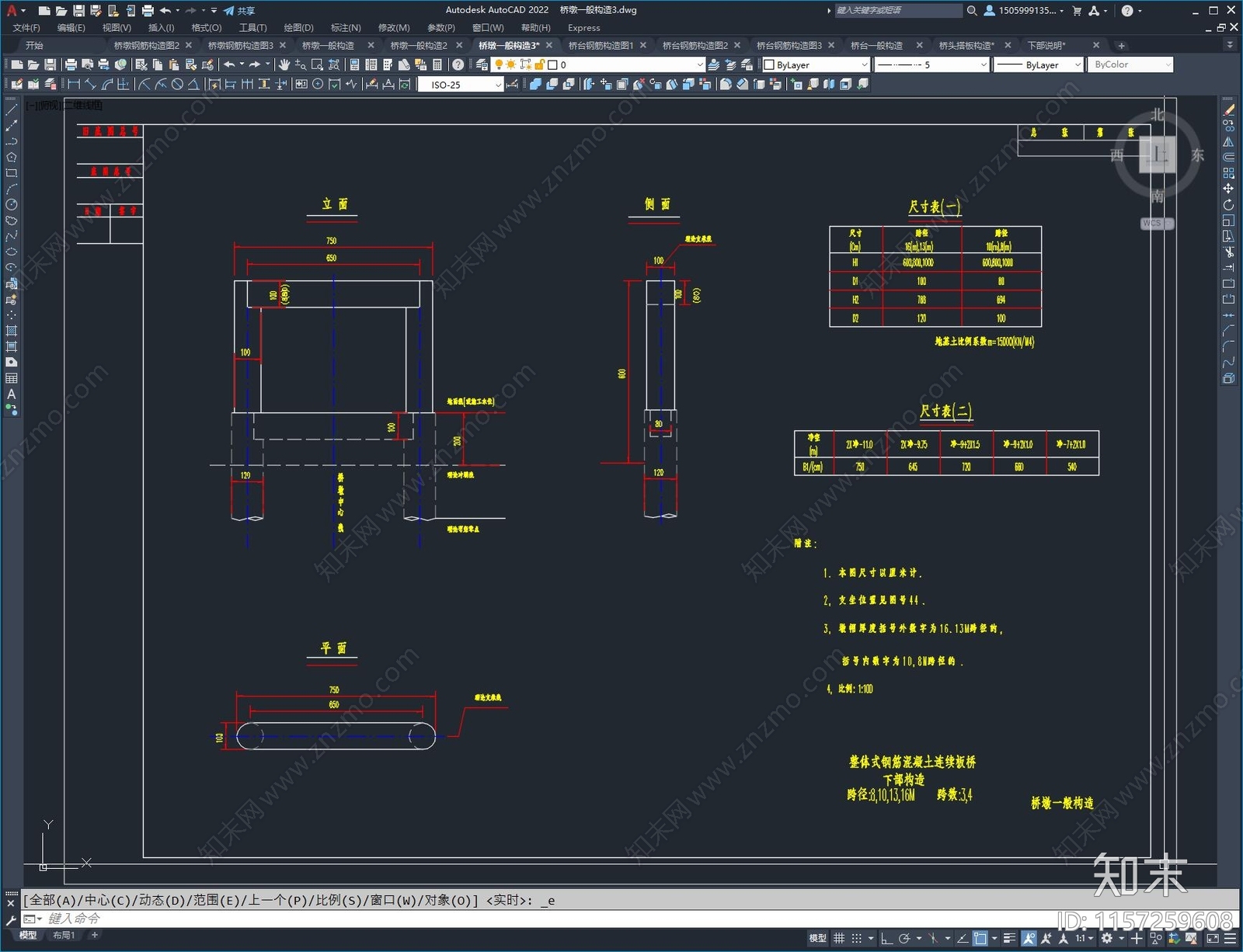Open the ISO-25 dimension style dropdown
The width and height of the screenshot is (1243, 952).
tap(461, 85)
